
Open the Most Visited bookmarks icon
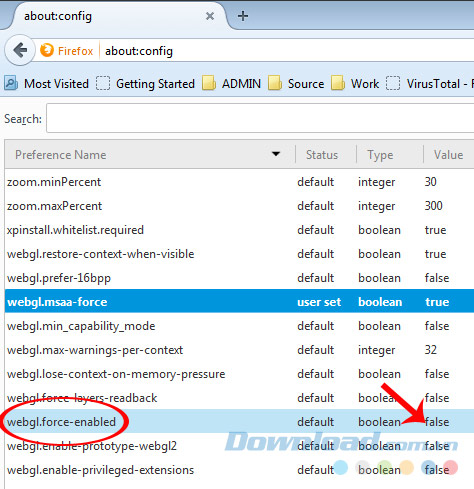click(x=11, y=83)
